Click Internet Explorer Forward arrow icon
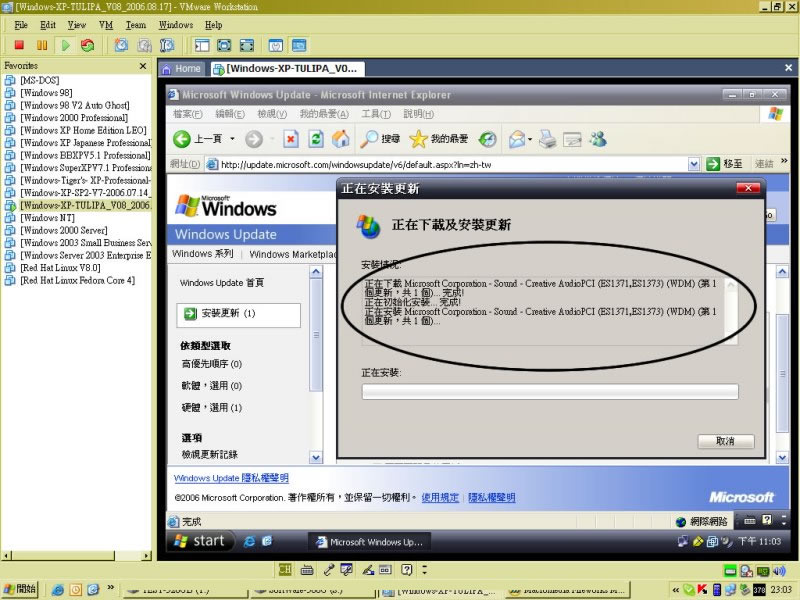This screenshot has width=800, height=600. pyautogui.click(x=254, y=139)
